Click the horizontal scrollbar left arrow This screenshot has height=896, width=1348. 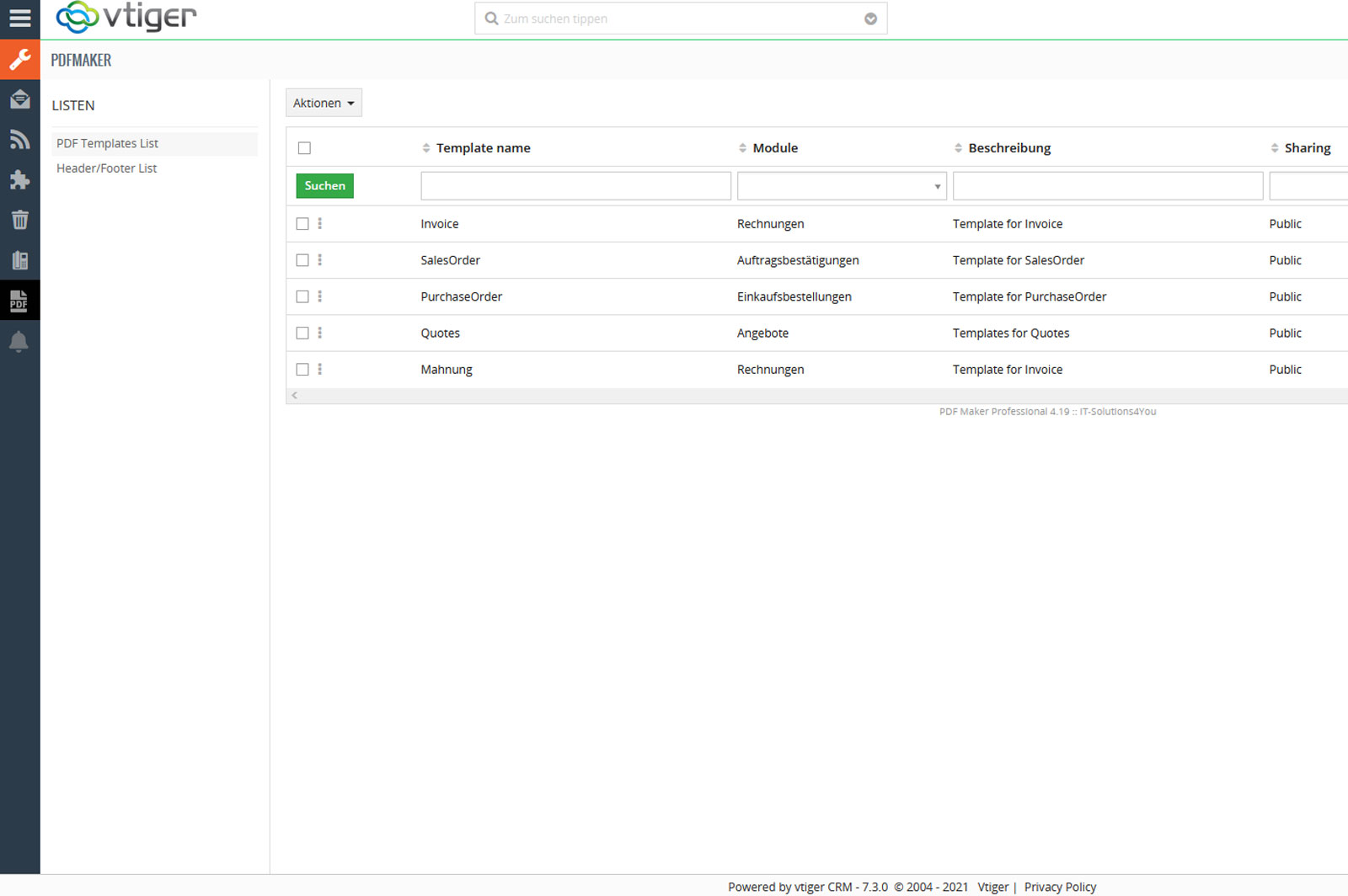(294, 395)
